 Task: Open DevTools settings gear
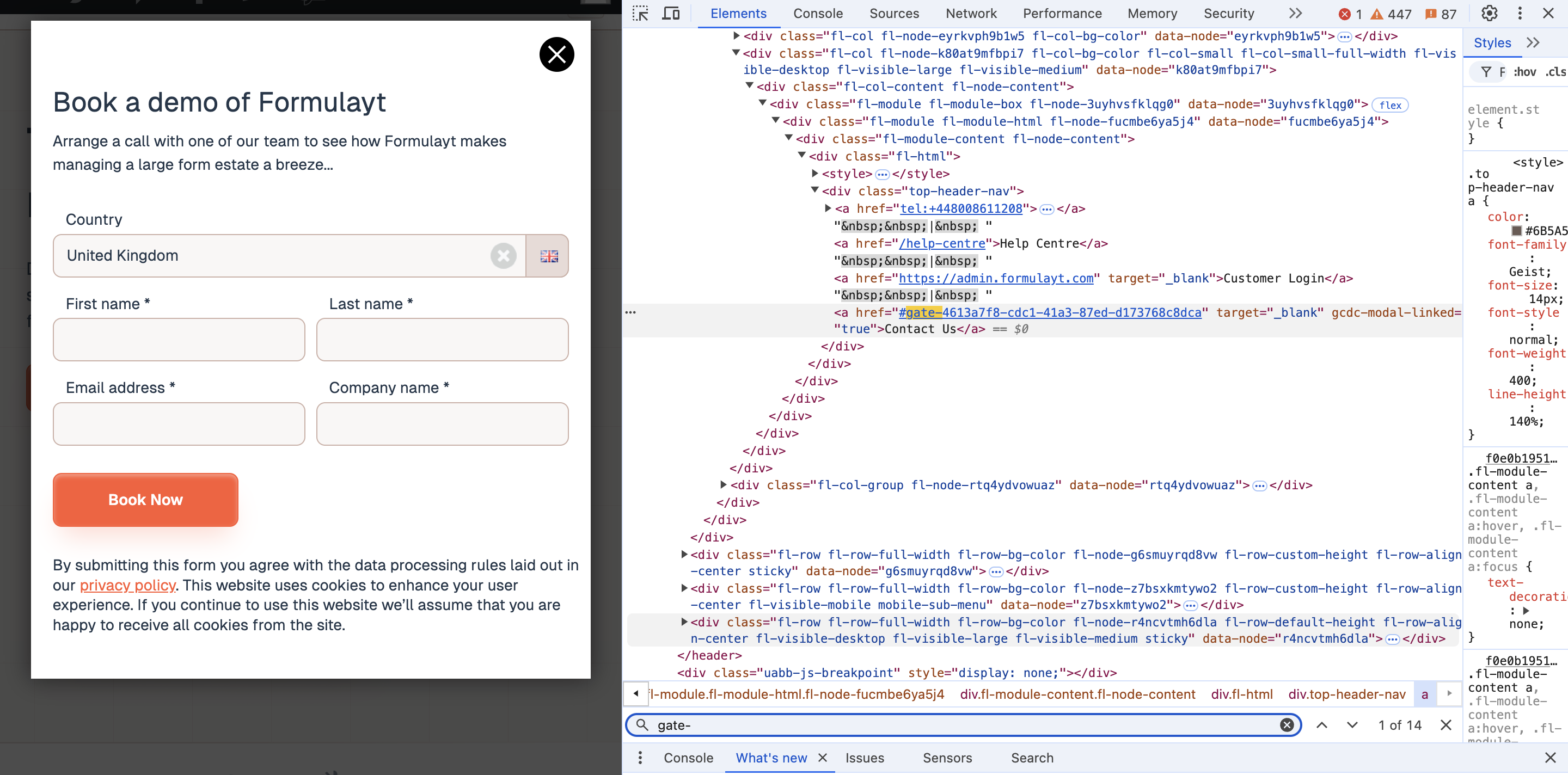coord(1489,14)
